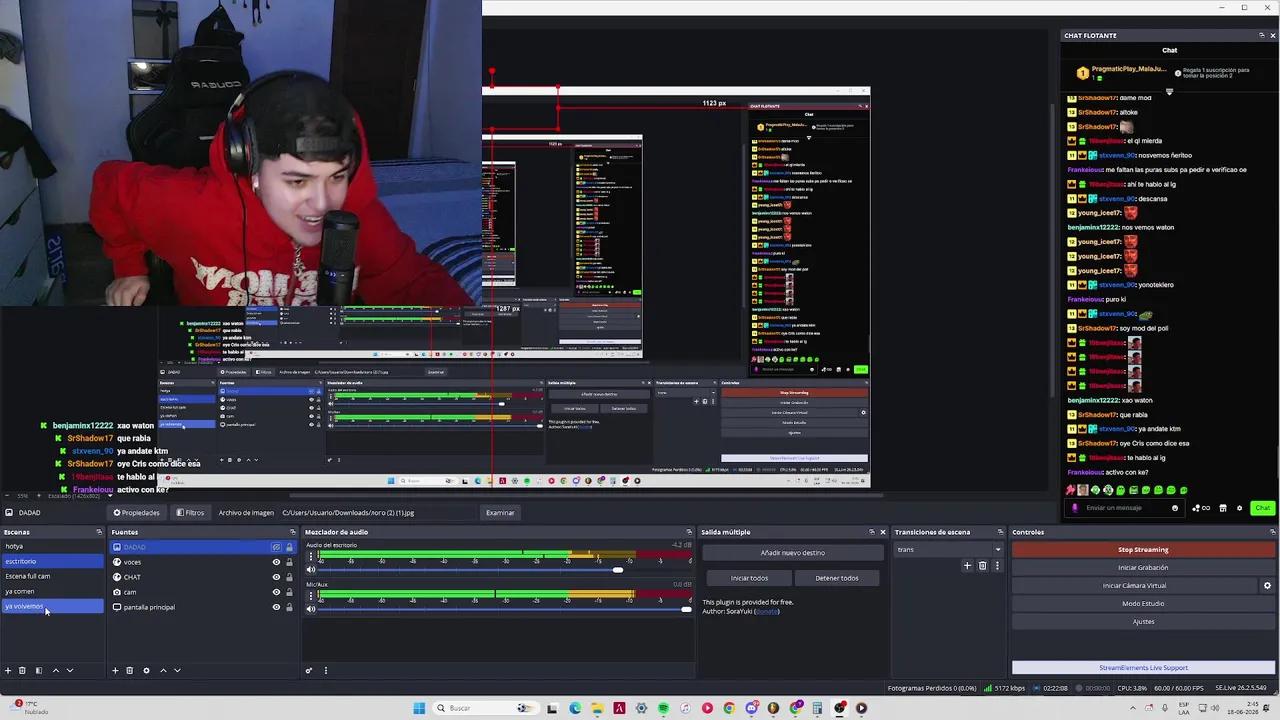This screenshot has height=720, width=1280.
Task: Toggle lock on pantalla principal source
Action: (x=290, y=607)
